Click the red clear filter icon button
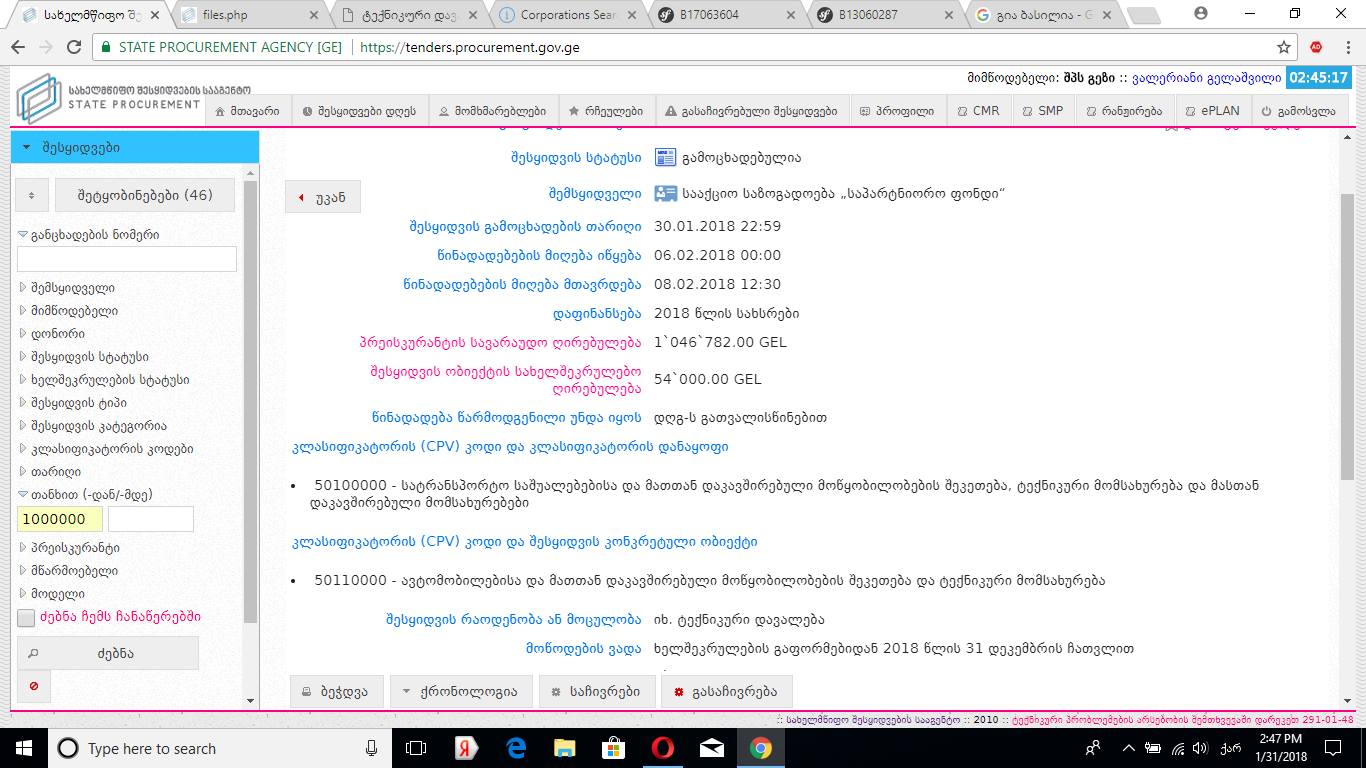1366x768 pixels. 34,686
